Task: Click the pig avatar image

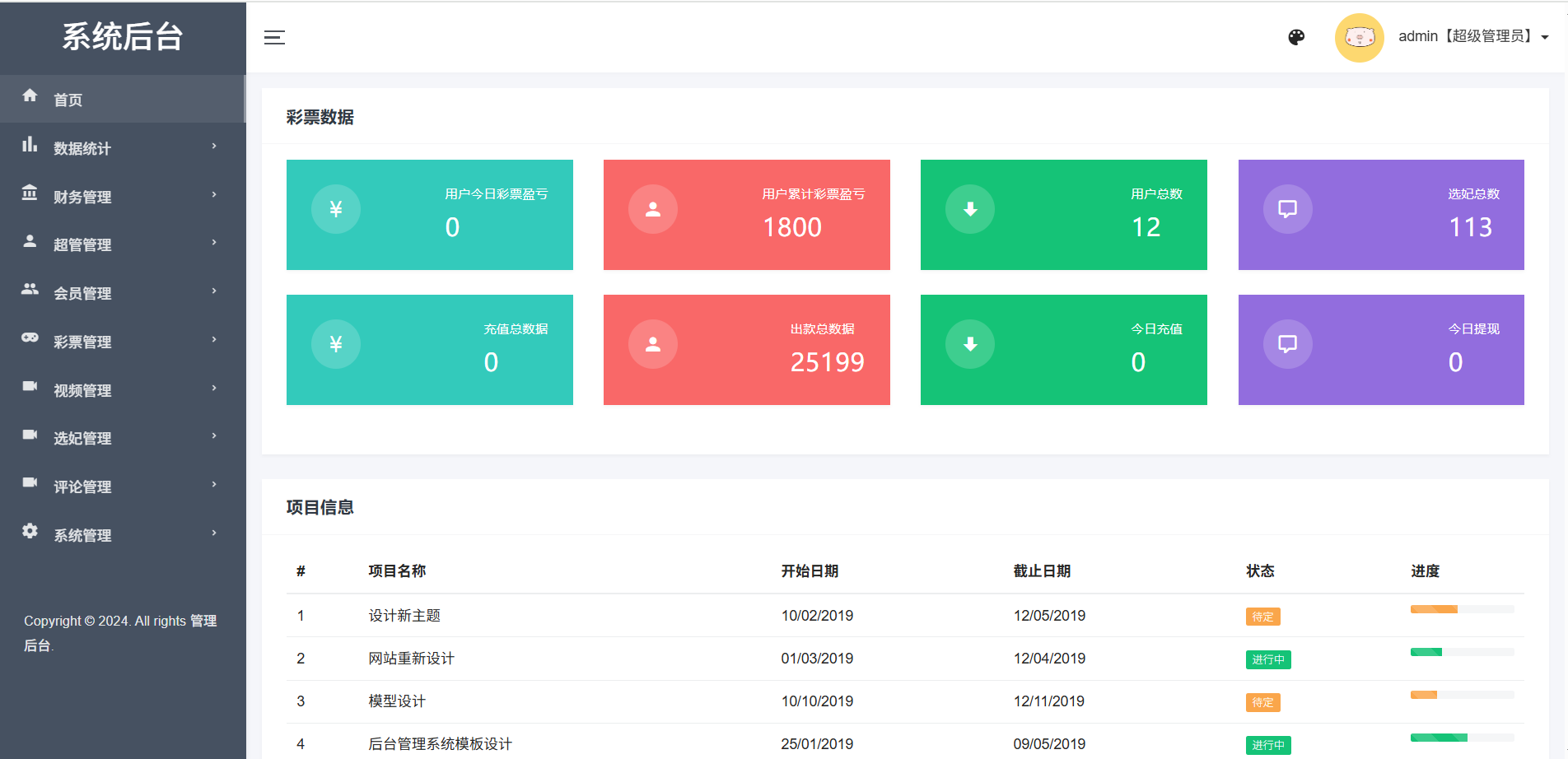Action: click(1359, 37)
